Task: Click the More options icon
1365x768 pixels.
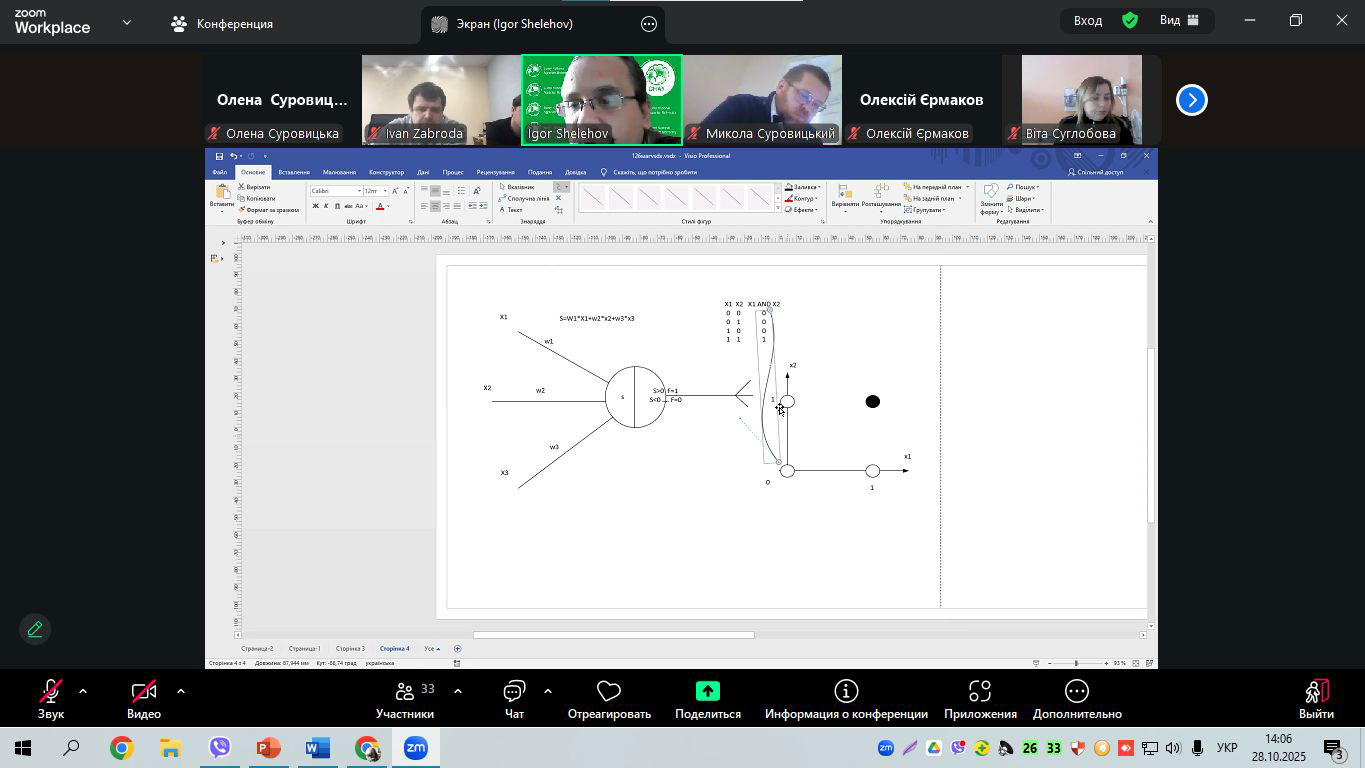Action: (1077, 692)
